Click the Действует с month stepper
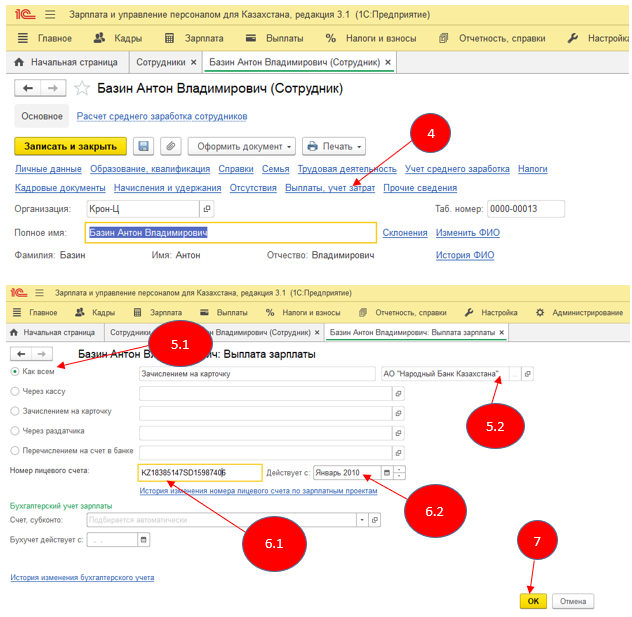The image size is (632, 617). coord(399,472)
